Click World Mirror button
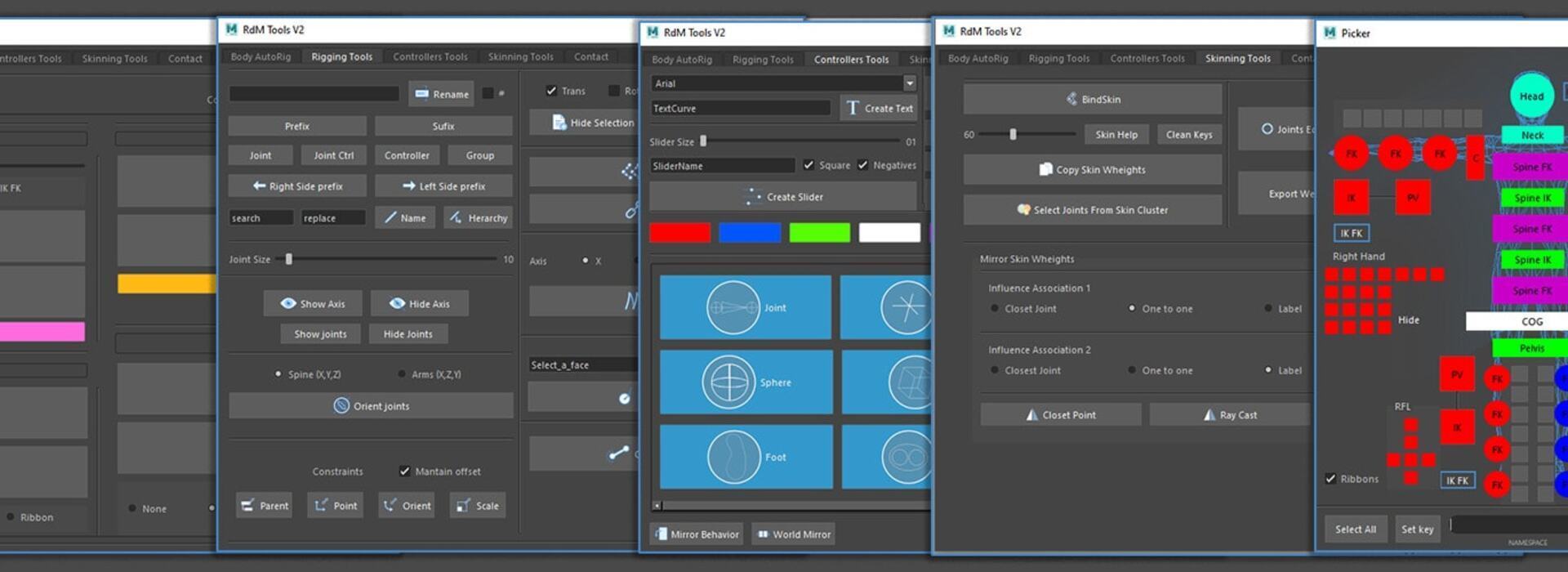Screen dimensions: 1568x572 coord(794,534)
